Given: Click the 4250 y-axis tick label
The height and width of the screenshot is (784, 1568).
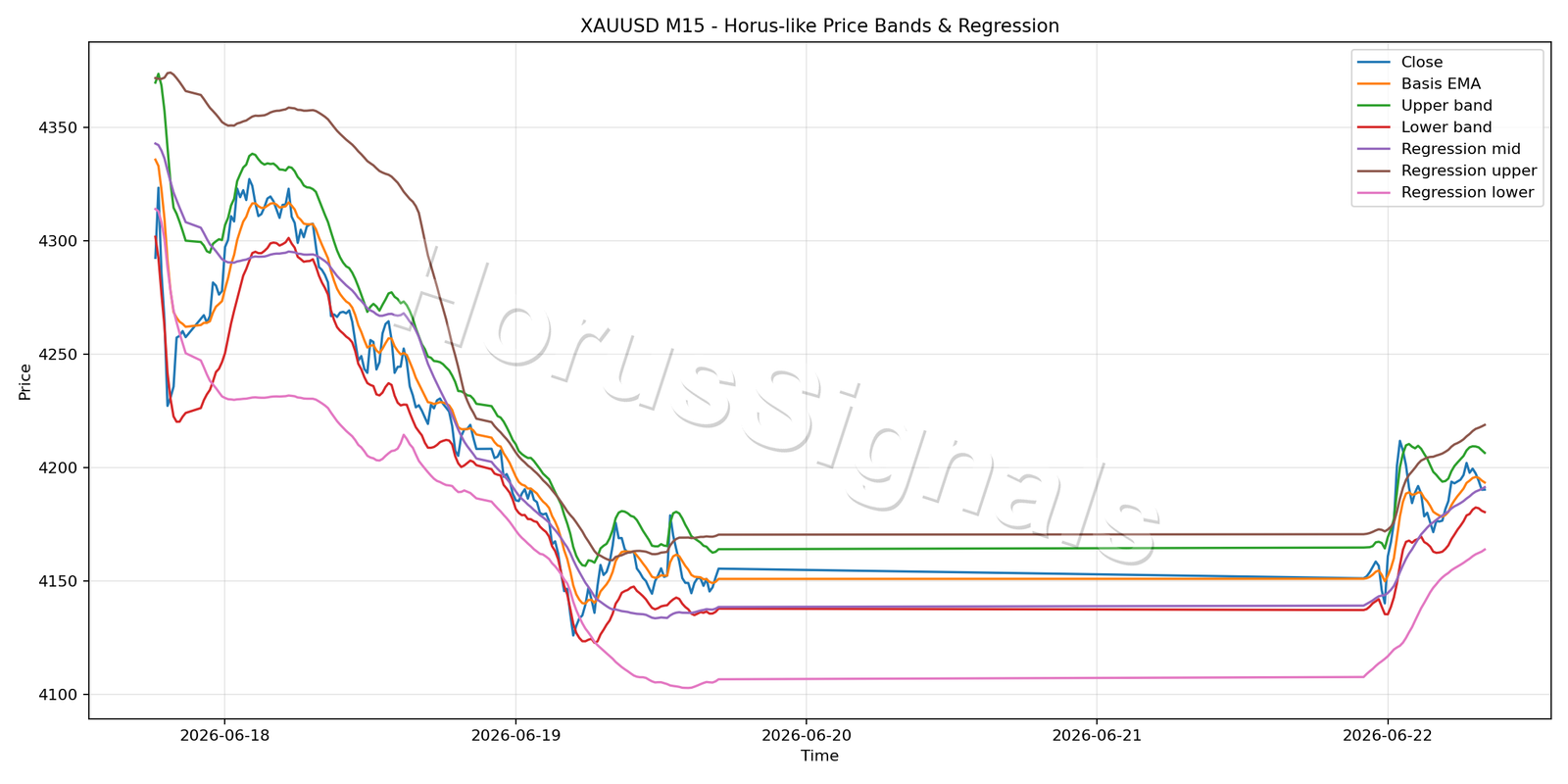Looking at the screenshot, I should [x=61, y=355].
